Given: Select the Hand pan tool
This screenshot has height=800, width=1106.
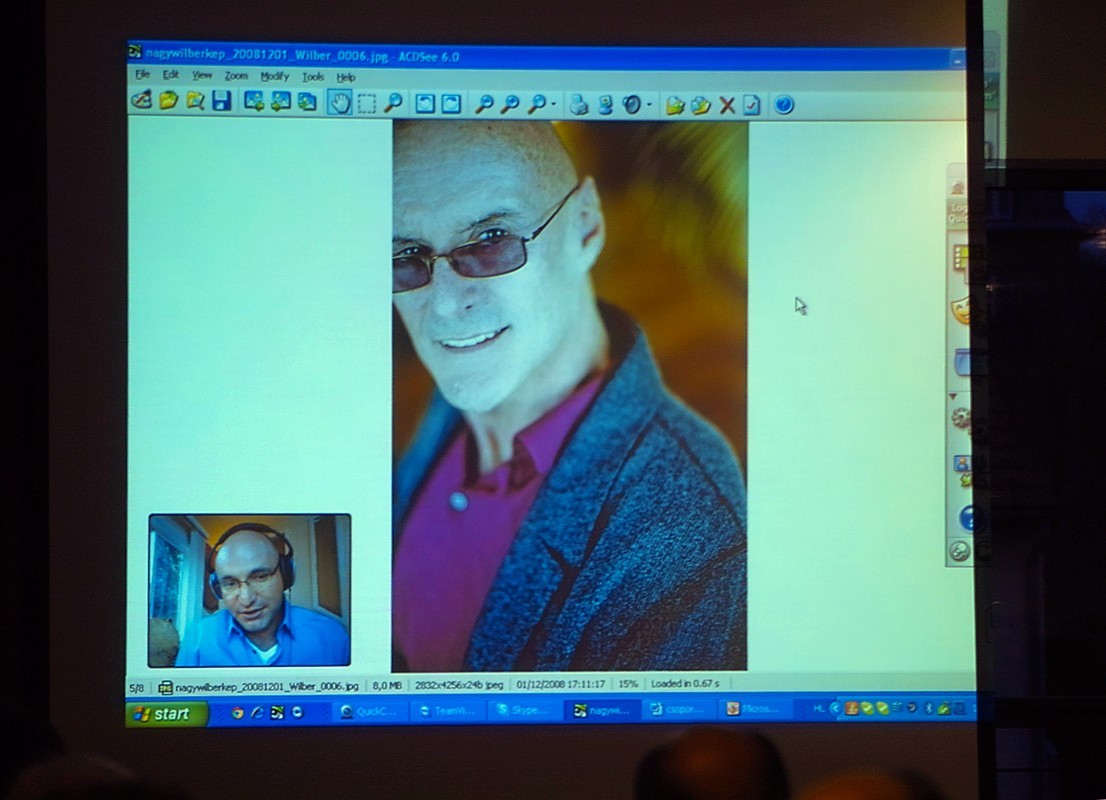Looking at the screenshot, I should [340, 102].
